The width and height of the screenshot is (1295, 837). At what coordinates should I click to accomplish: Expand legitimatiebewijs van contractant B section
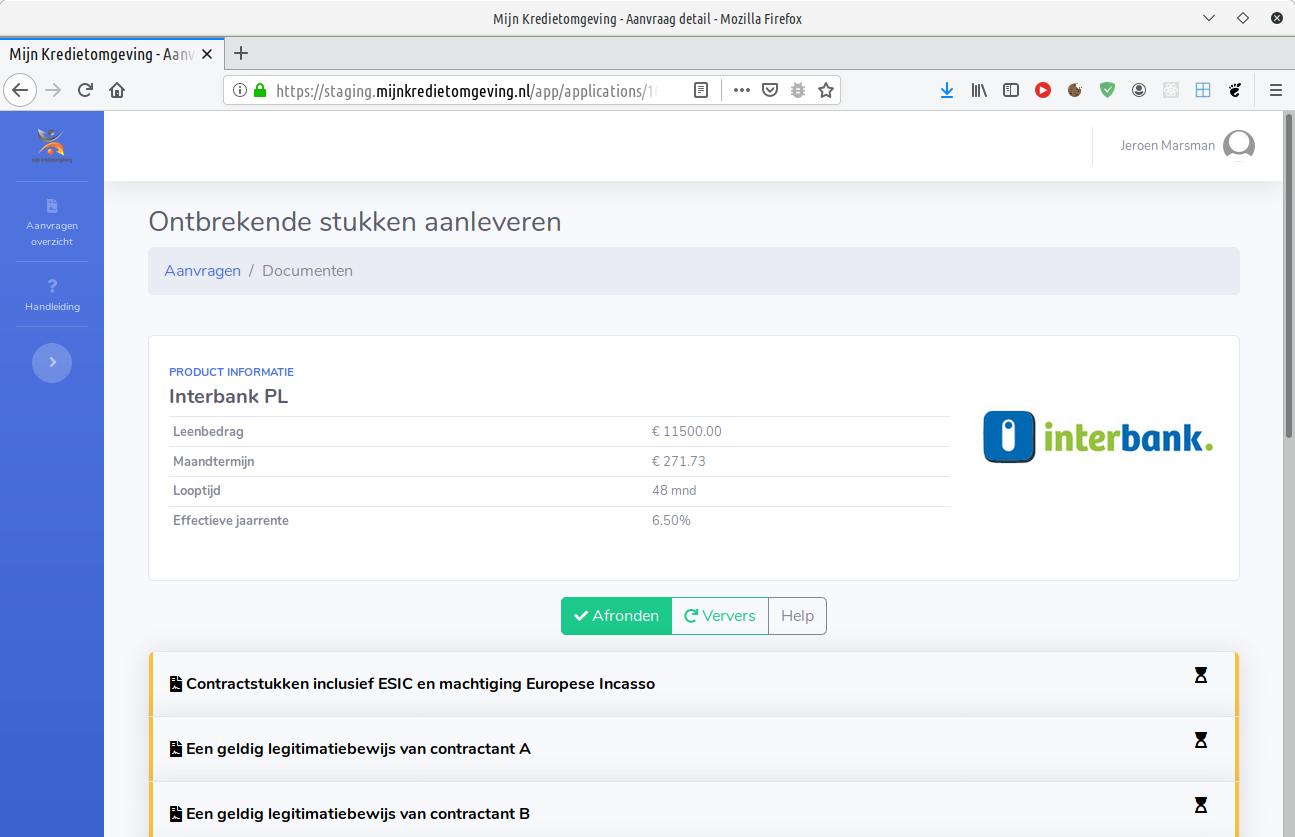click(x=357, y=814)
